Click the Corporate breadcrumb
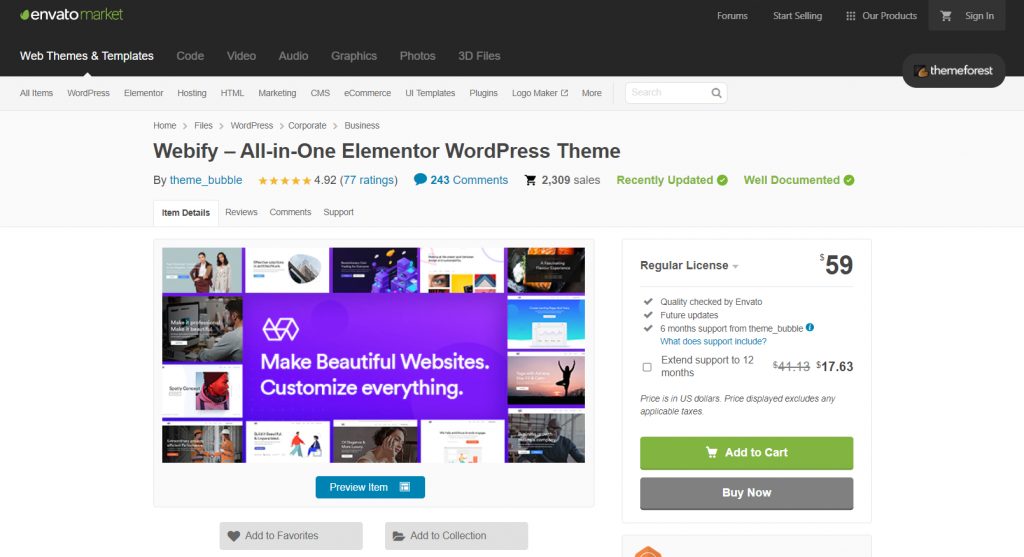 point(307,125)
